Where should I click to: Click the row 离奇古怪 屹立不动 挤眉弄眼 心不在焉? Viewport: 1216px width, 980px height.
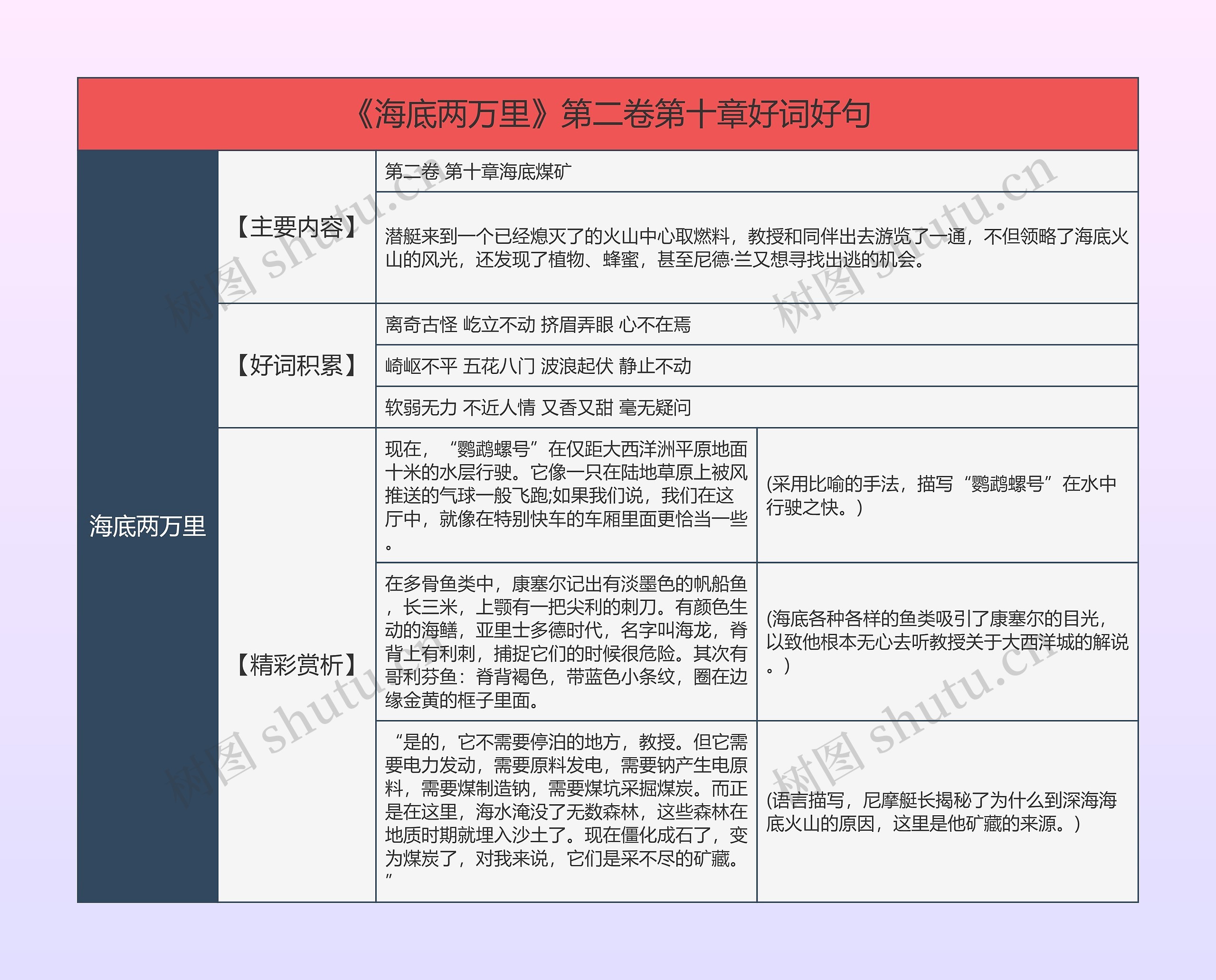coord(757,324)
